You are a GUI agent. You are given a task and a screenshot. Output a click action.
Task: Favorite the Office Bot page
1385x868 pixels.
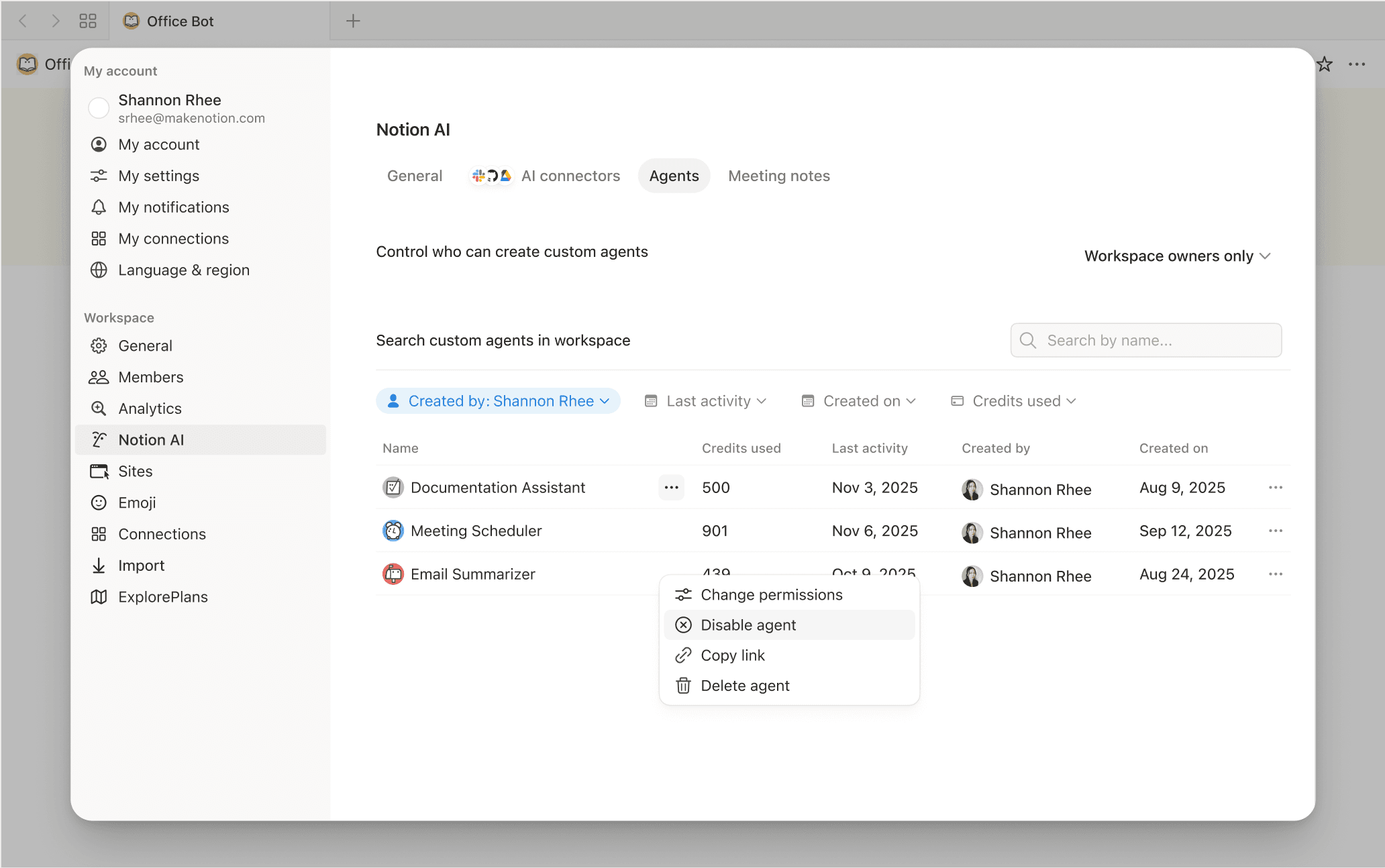pyautogui.click(x=1325, y=64)
